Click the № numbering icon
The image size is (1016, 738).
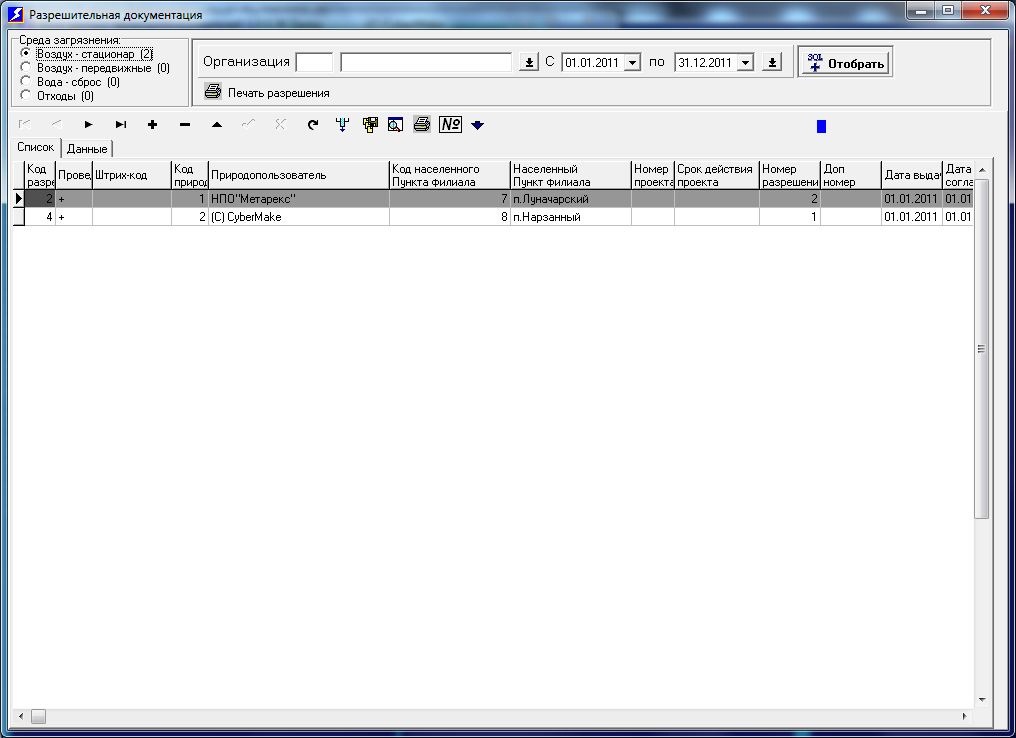tap(450, 124)
